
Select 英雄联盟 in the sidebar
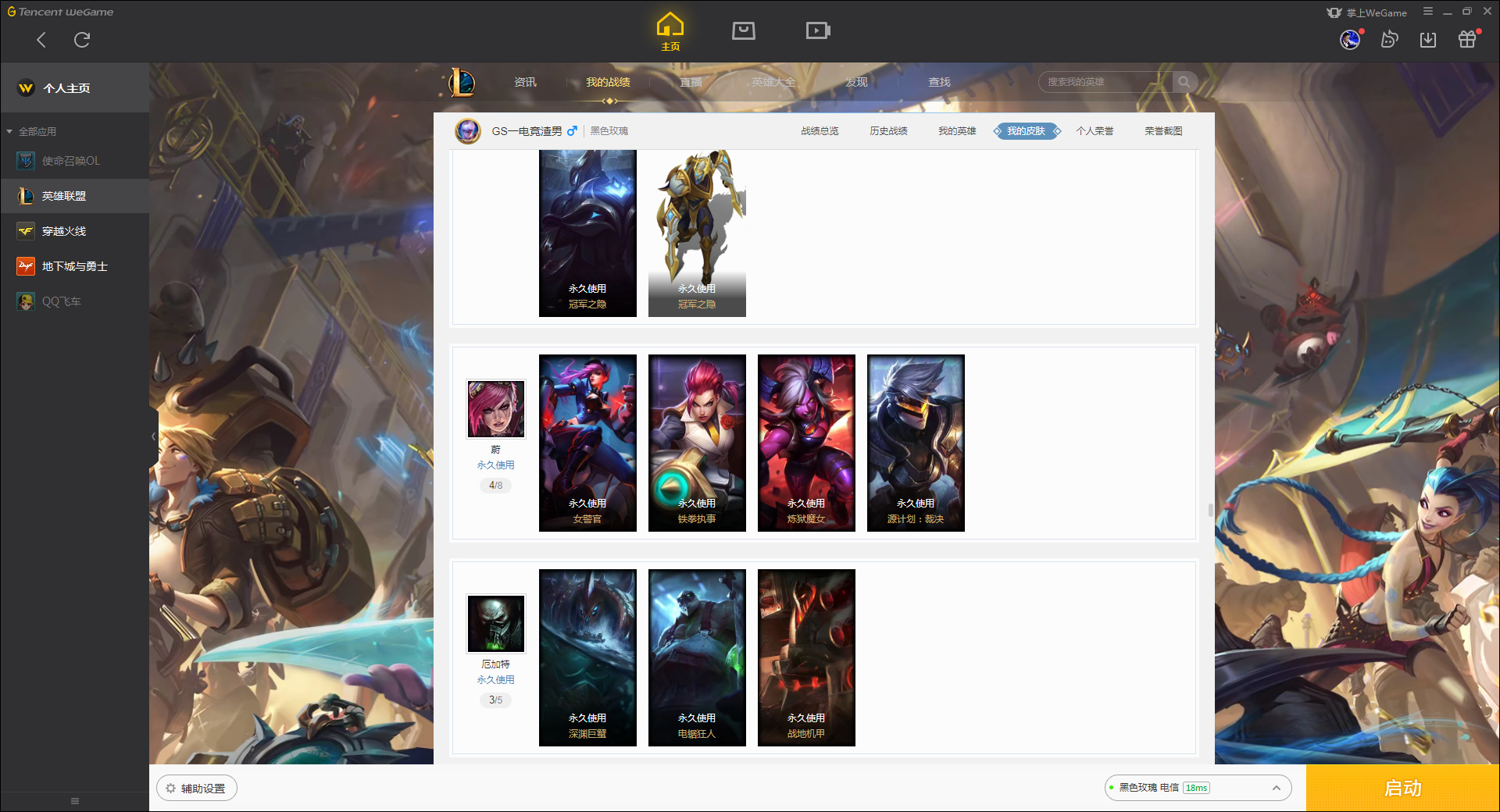[x=75, y=196]
